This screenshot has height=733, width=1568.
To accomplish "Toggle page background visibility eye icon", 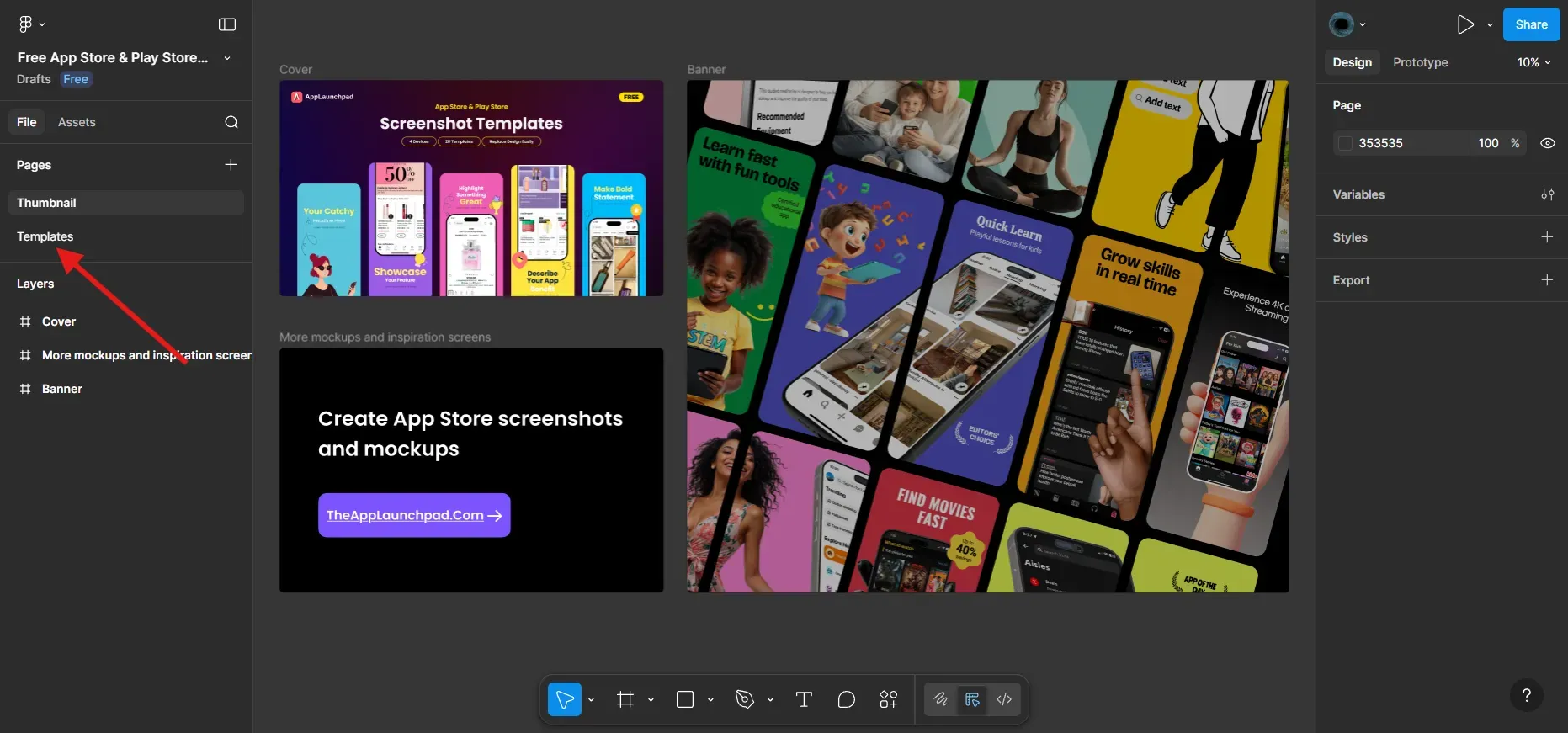I will (1547, 143).
